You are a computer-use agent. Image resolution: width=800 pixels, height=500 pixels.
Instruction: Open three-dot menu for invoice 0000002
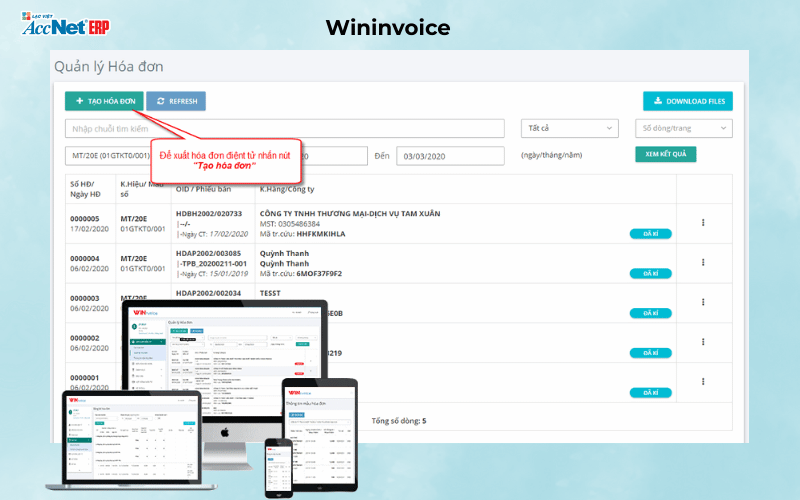point(703,342)
